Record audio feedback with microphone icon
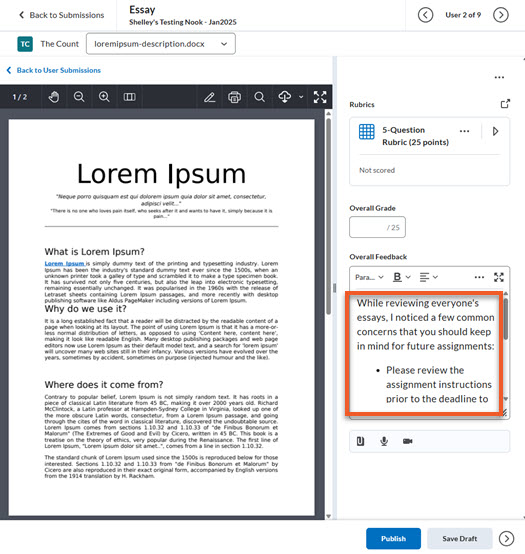Image resolution: width=525 pixels, height=554 pixels. 384,441
